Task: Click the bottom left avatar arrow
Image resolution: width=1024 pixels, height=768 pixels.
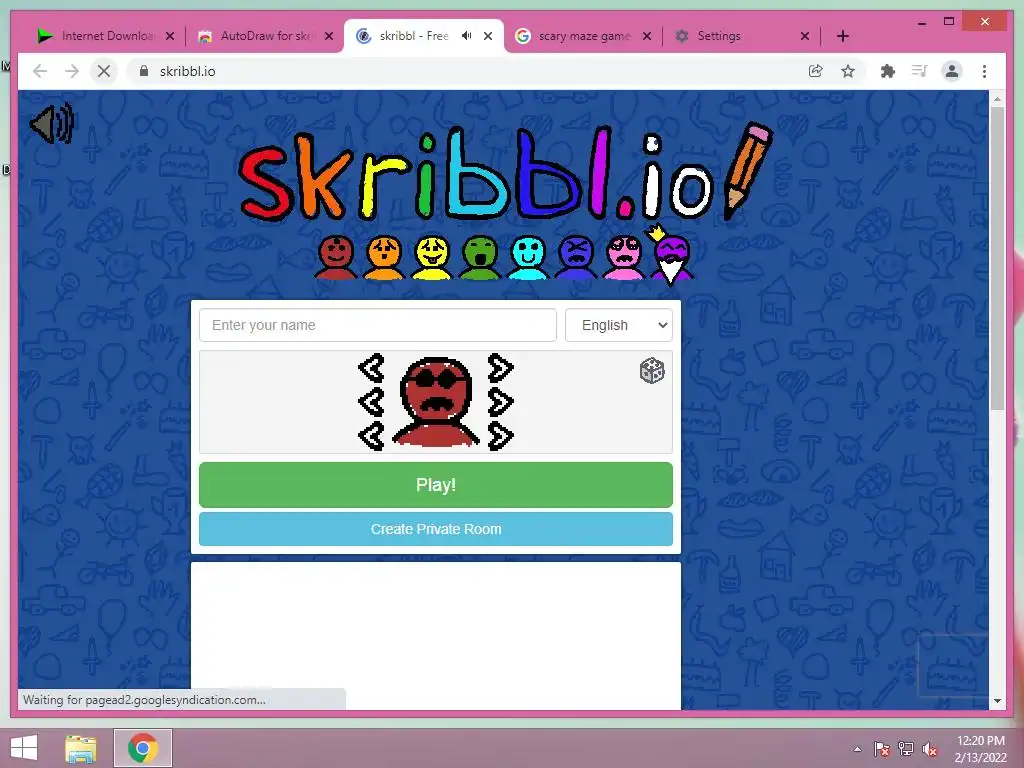Action: pyautogui.click(x=372, y=436)
